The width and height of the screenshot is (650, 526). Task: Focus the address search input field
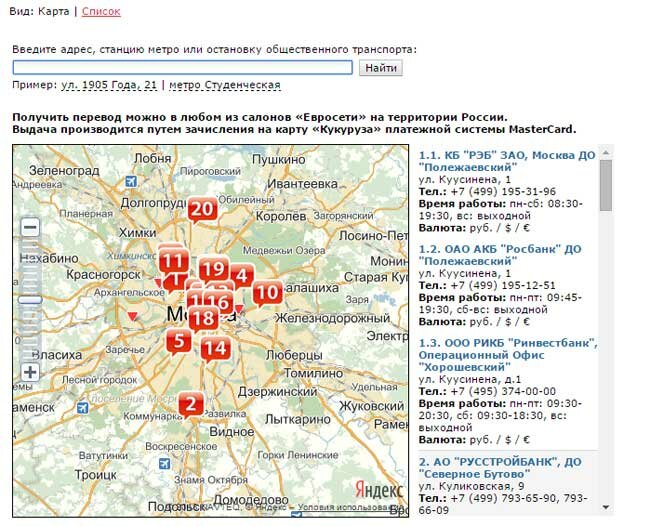[182, 68]
